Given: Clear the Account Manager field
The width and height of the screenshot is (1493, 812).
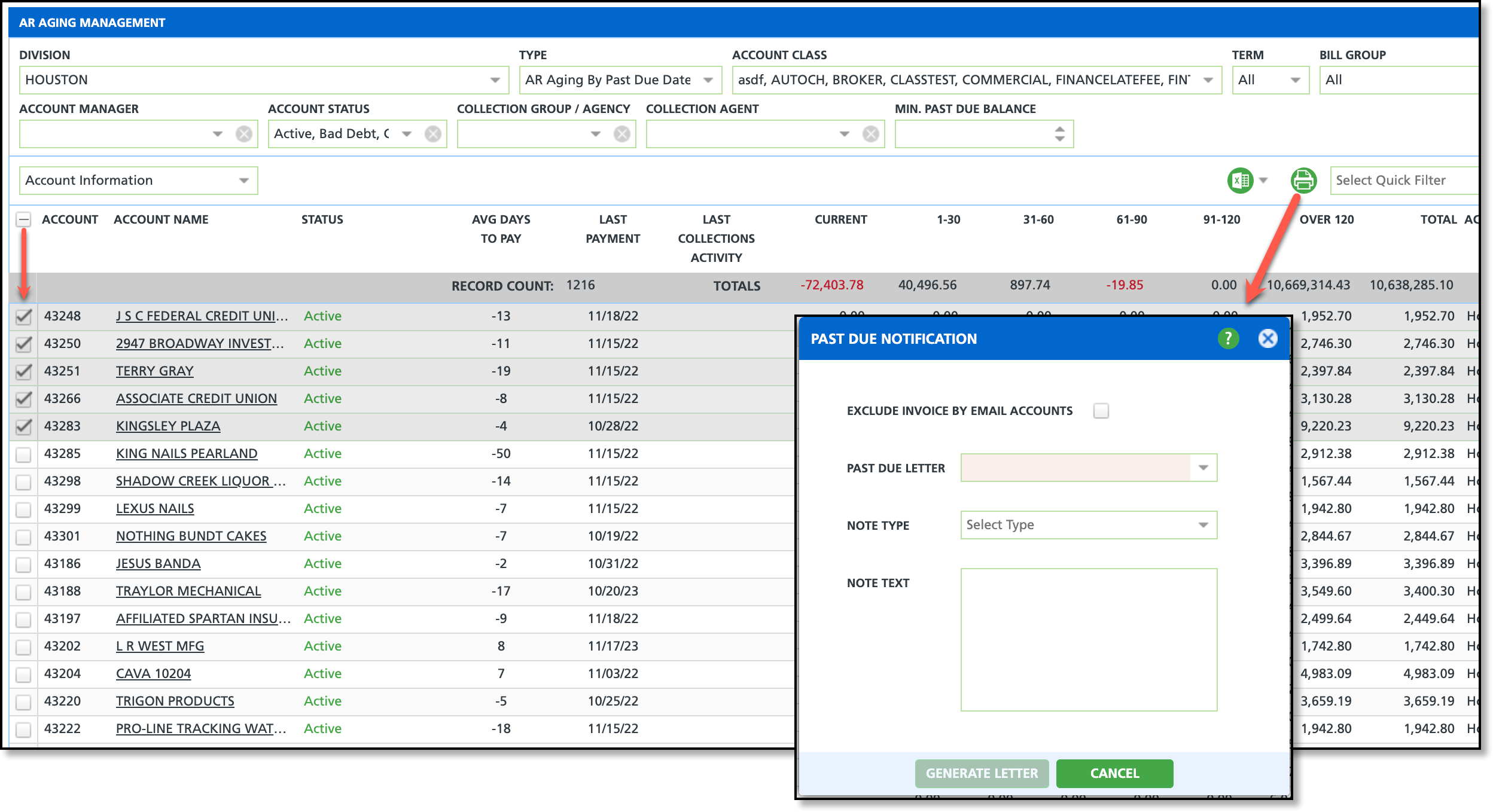Looking at the screenshot, I should tap(244, 134).
